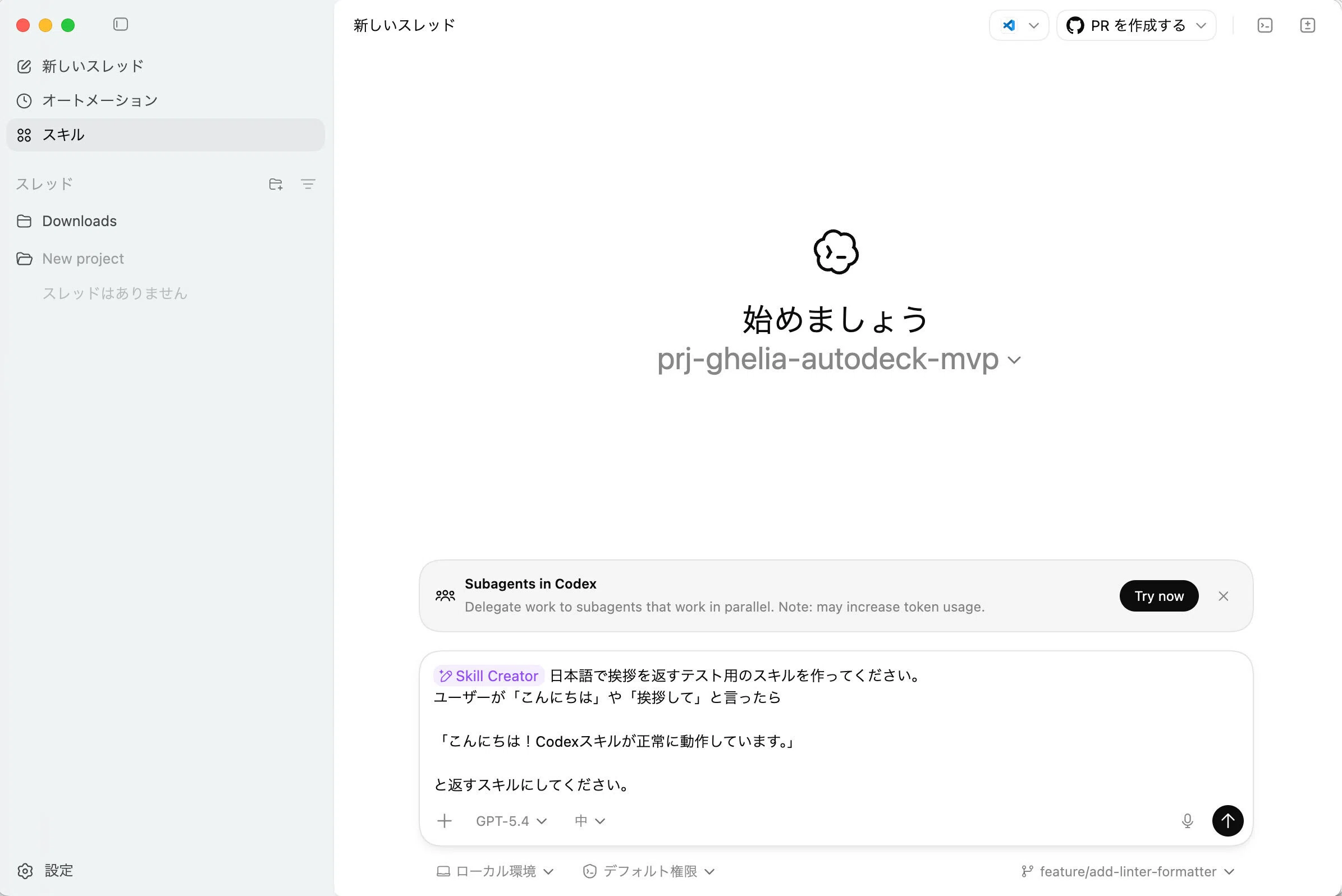The width and height of the screenshot is (1342, 896).
Task: Click スレッドはありません text
Action: click(115, 293)
